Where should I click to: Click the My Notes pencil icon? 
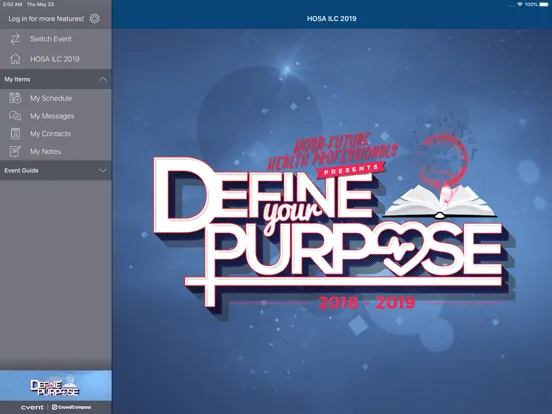click(15, 151)
